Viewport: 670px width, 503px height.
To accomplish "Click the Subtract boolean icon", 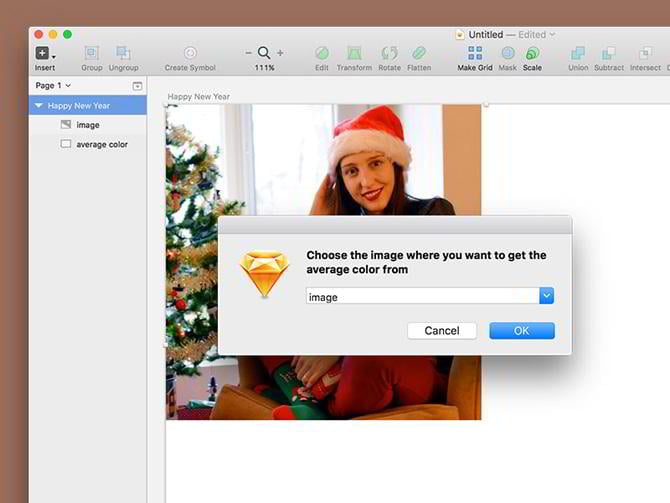I will 609,53.
